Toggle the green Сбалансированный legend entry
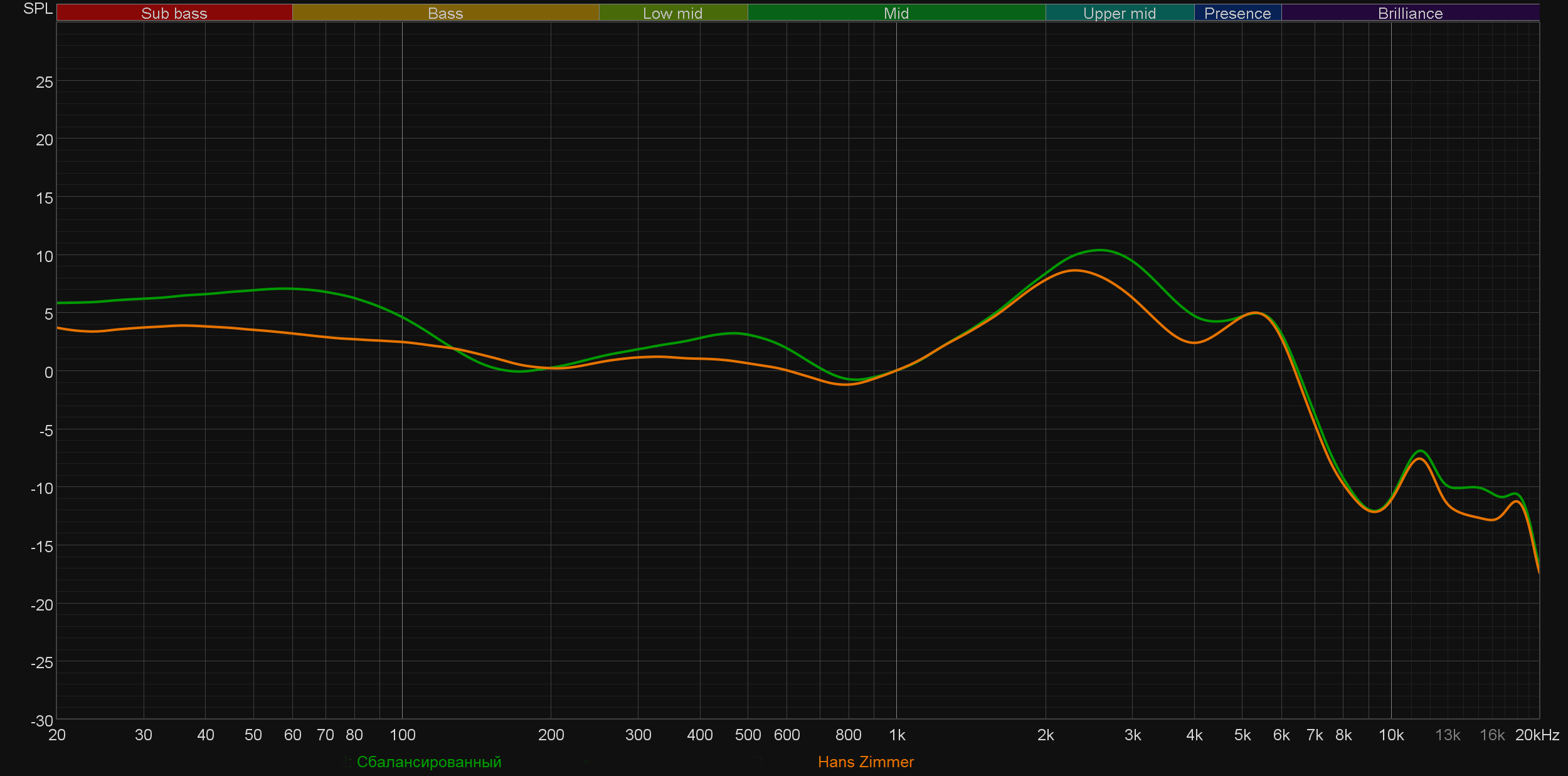1568x776 pixels. pos(428,762)
